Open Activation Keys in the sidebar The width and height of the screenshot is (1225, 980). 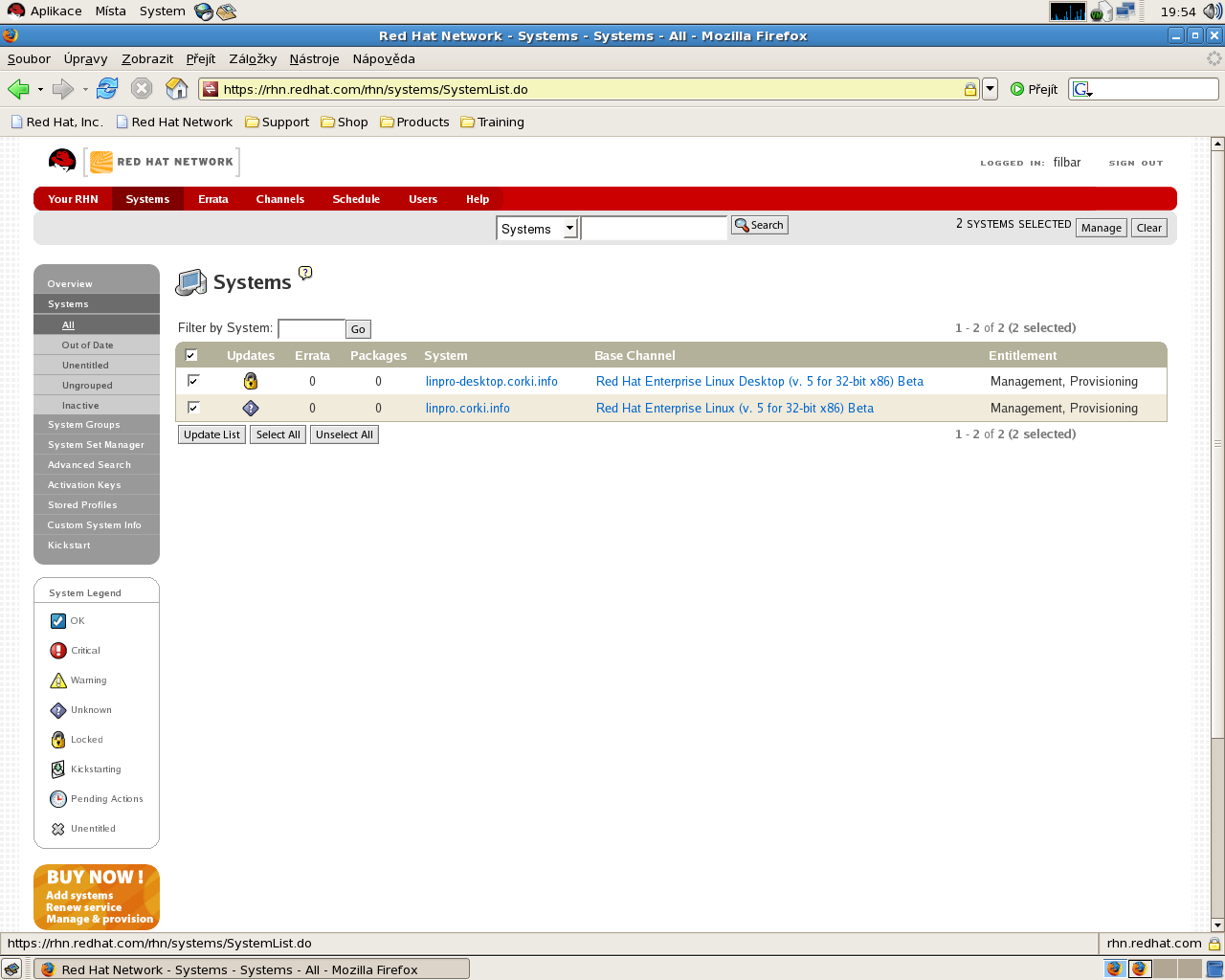coord(84,485)
